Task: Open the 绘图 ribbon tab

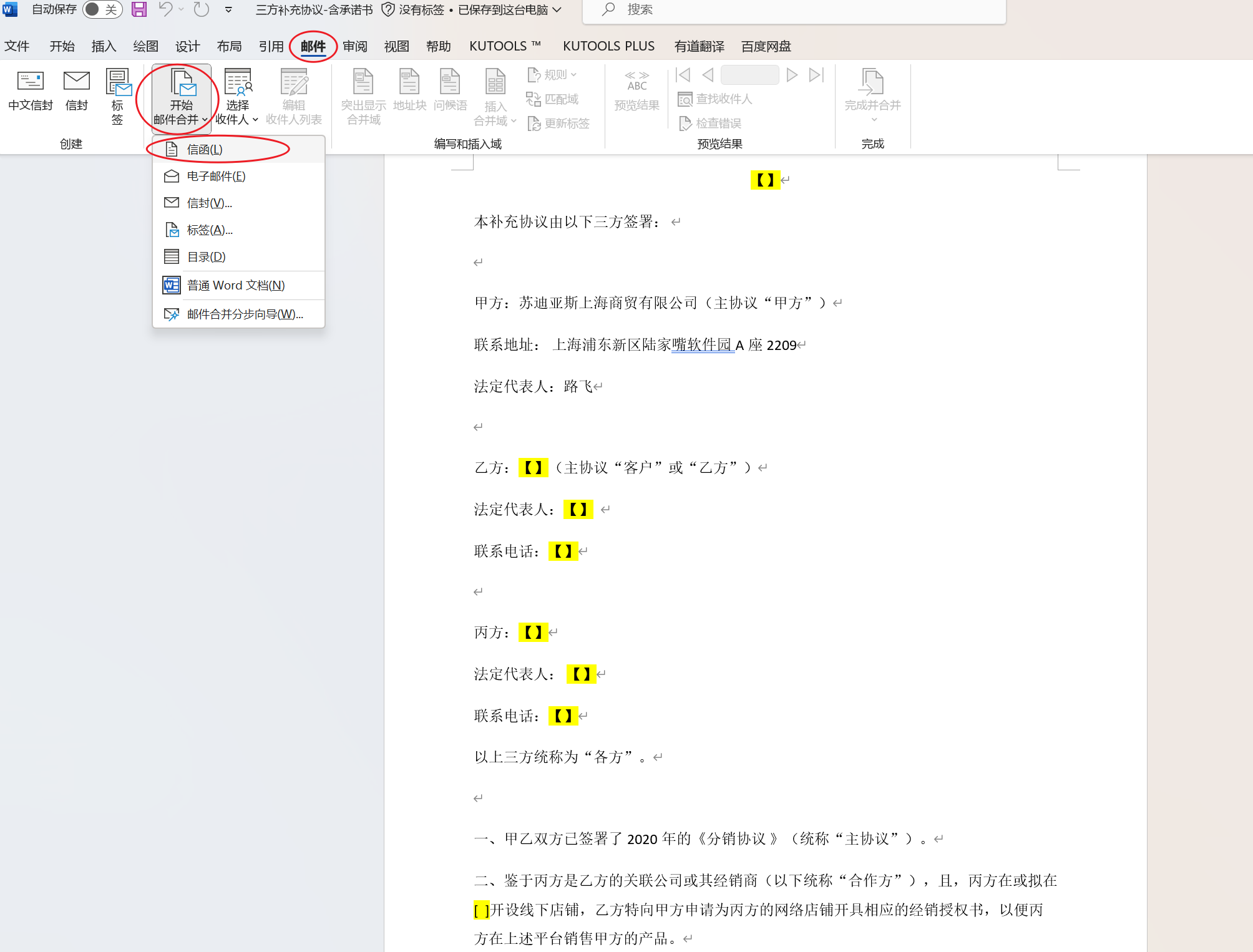Action: (145, 46)
